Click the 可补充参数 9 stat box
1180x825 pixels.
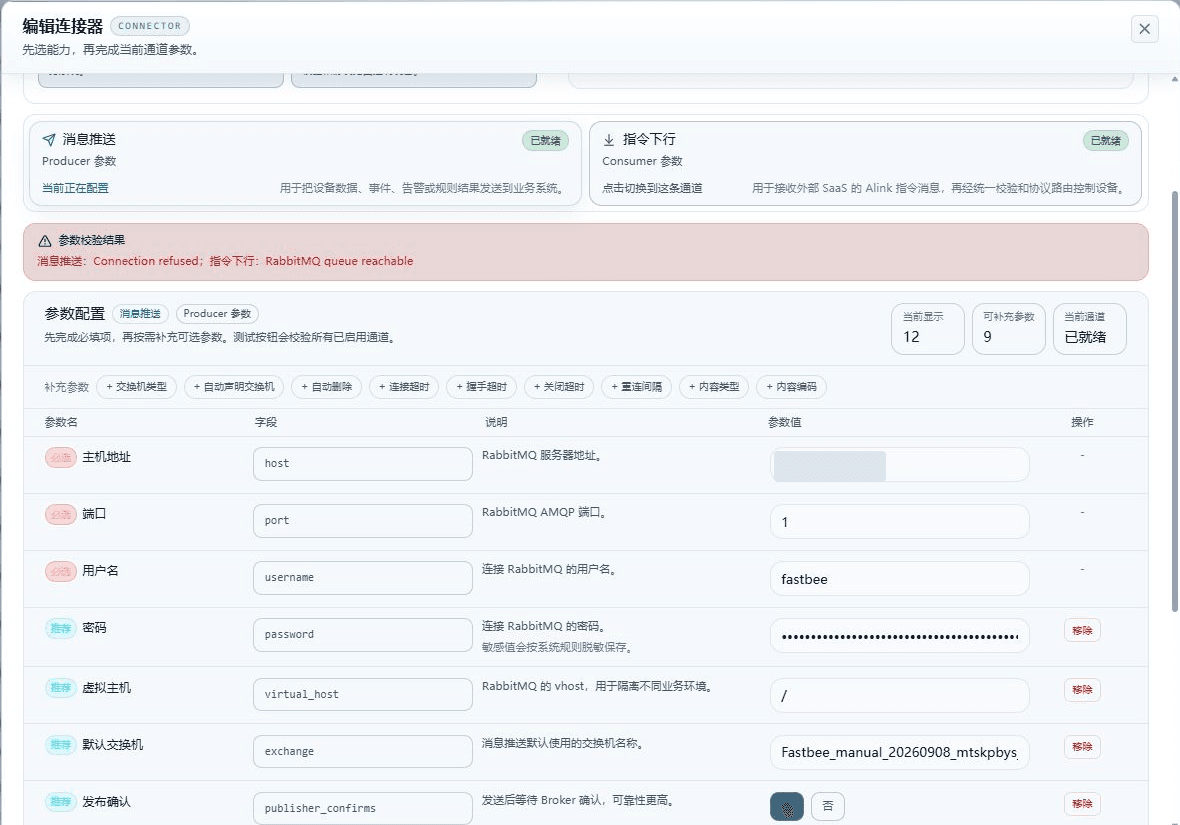pyautogui.click(x=1008, y=328)
